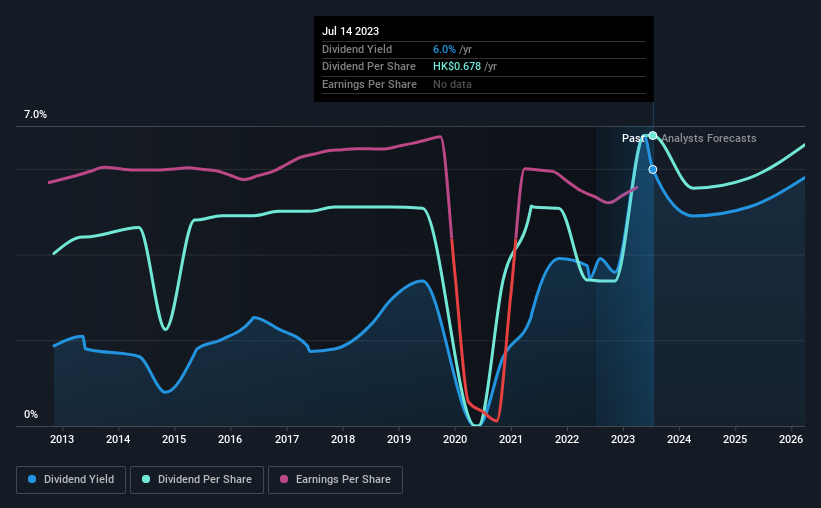The height and width of the screenshot is (508, 821).
Task: Click the teal Dividend Per Share legend dot
Action: [146, 479]
